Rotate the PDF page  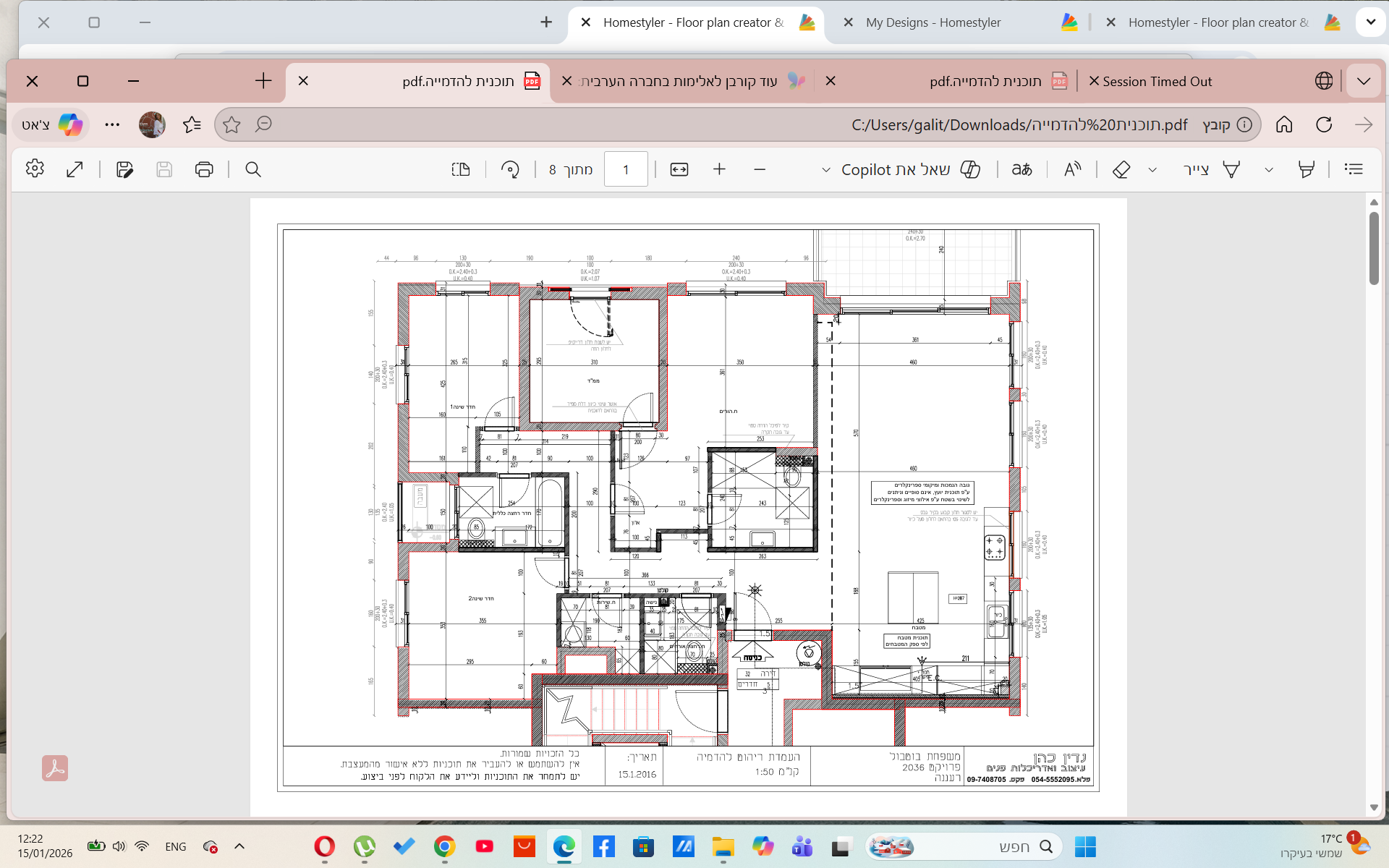(510, 169)
